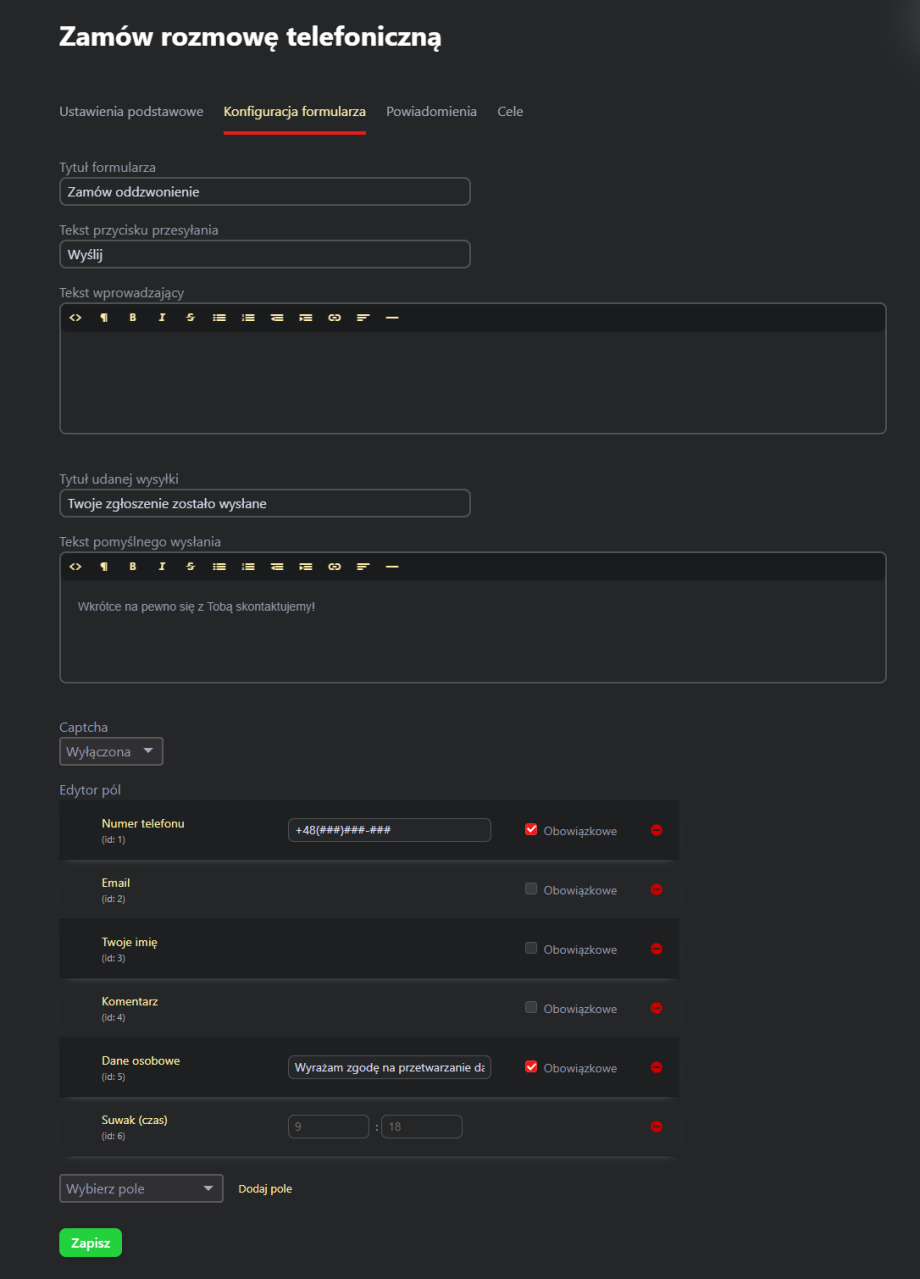Click the Dodaj pole link

pos(265,1189)
